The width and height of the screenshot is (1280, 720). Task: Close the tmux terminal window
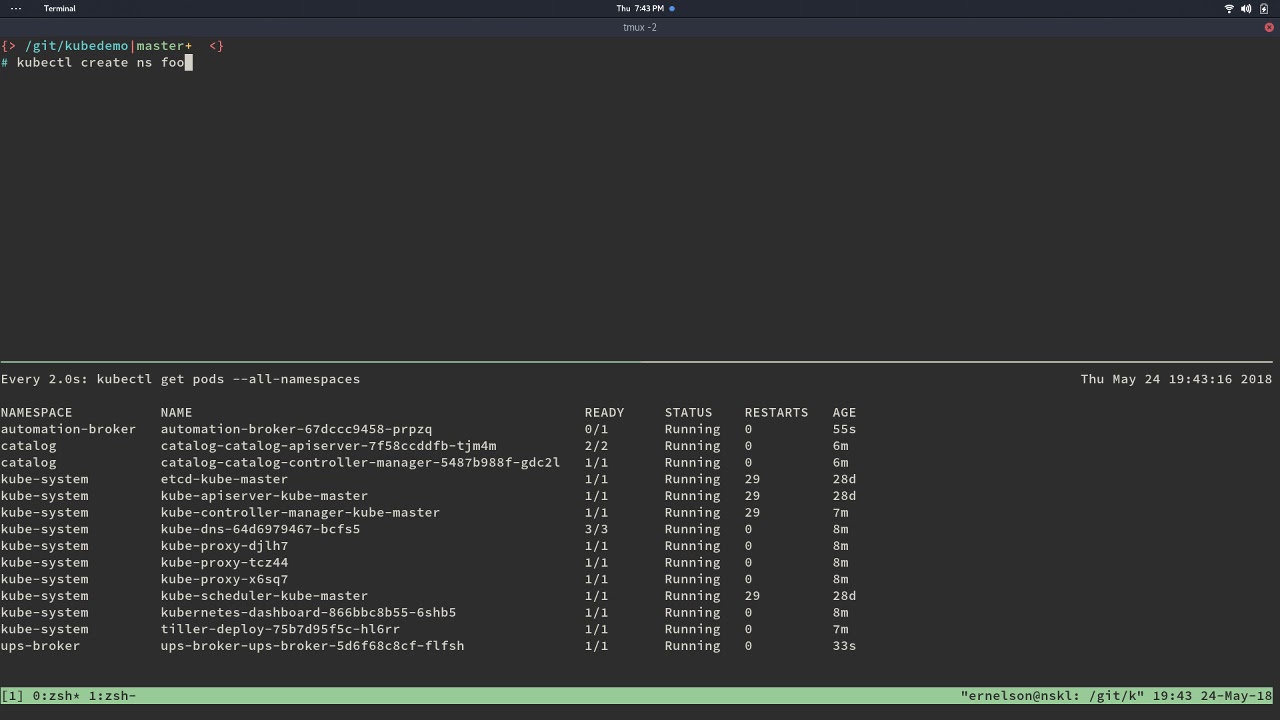pyautogui.click(x=1269, y=27)
